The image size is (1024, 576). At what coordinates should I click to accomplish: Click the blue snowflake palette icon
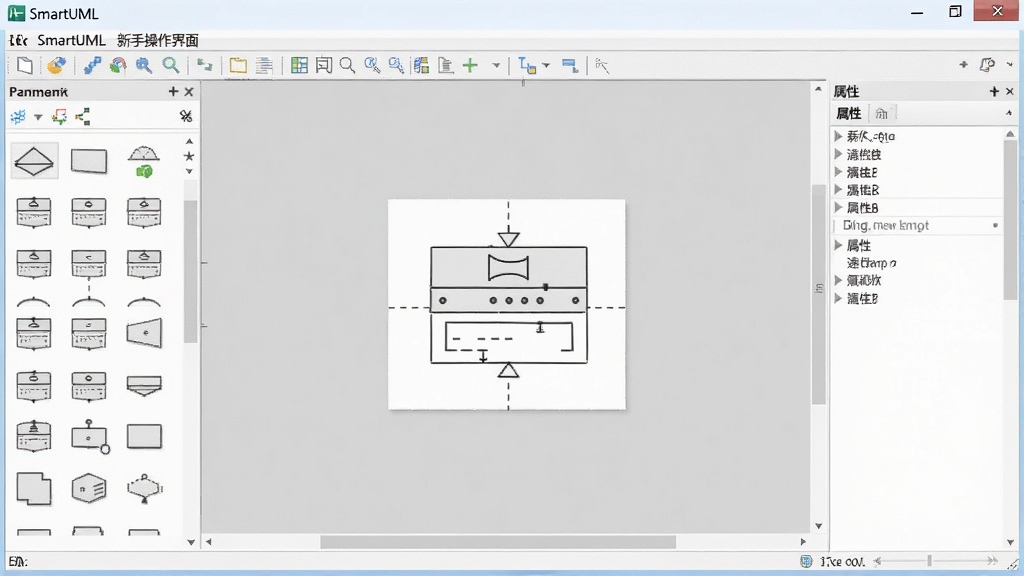click(18, 117)
